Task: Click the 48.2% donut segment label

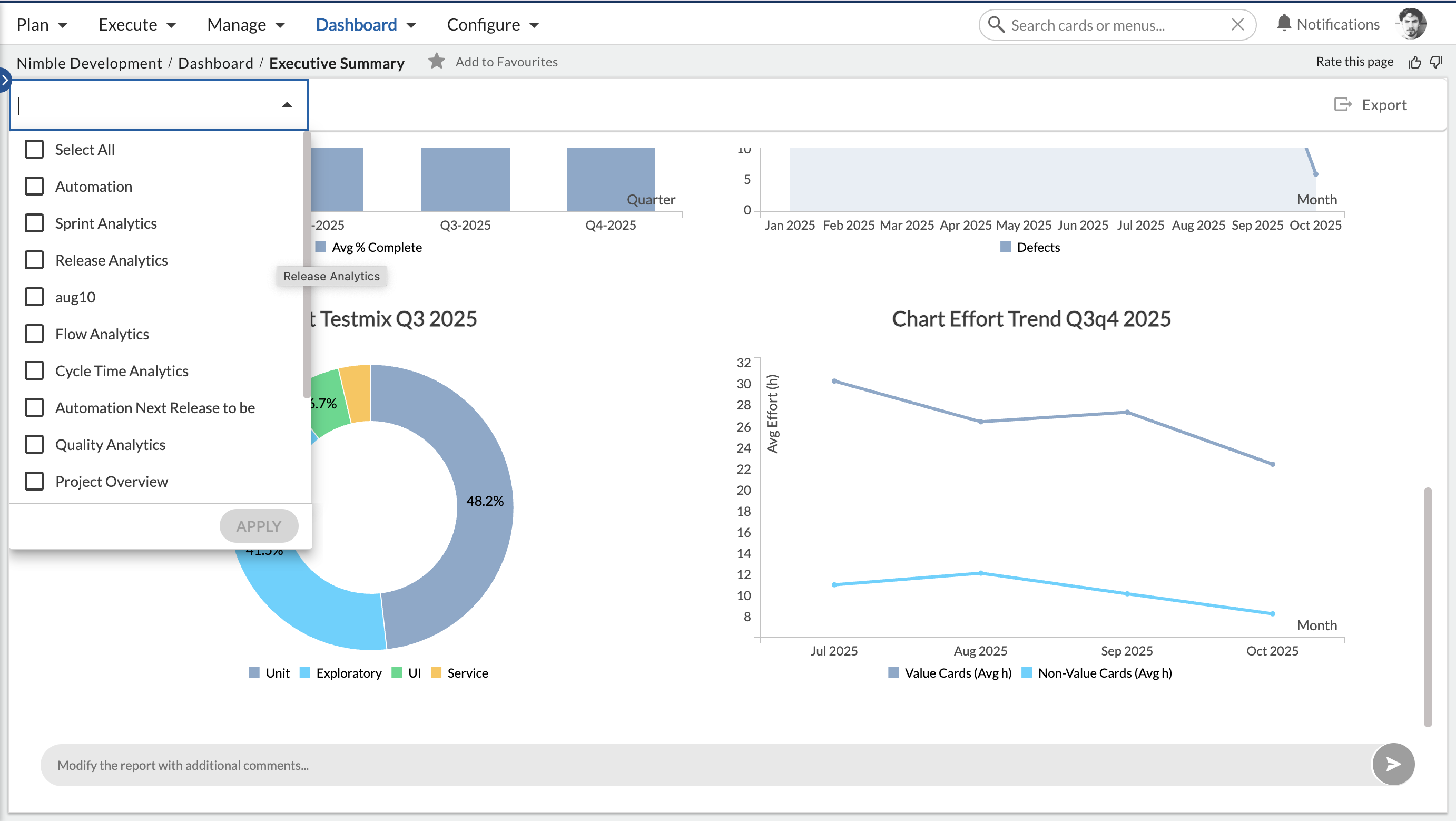Action: click(485, 501)
